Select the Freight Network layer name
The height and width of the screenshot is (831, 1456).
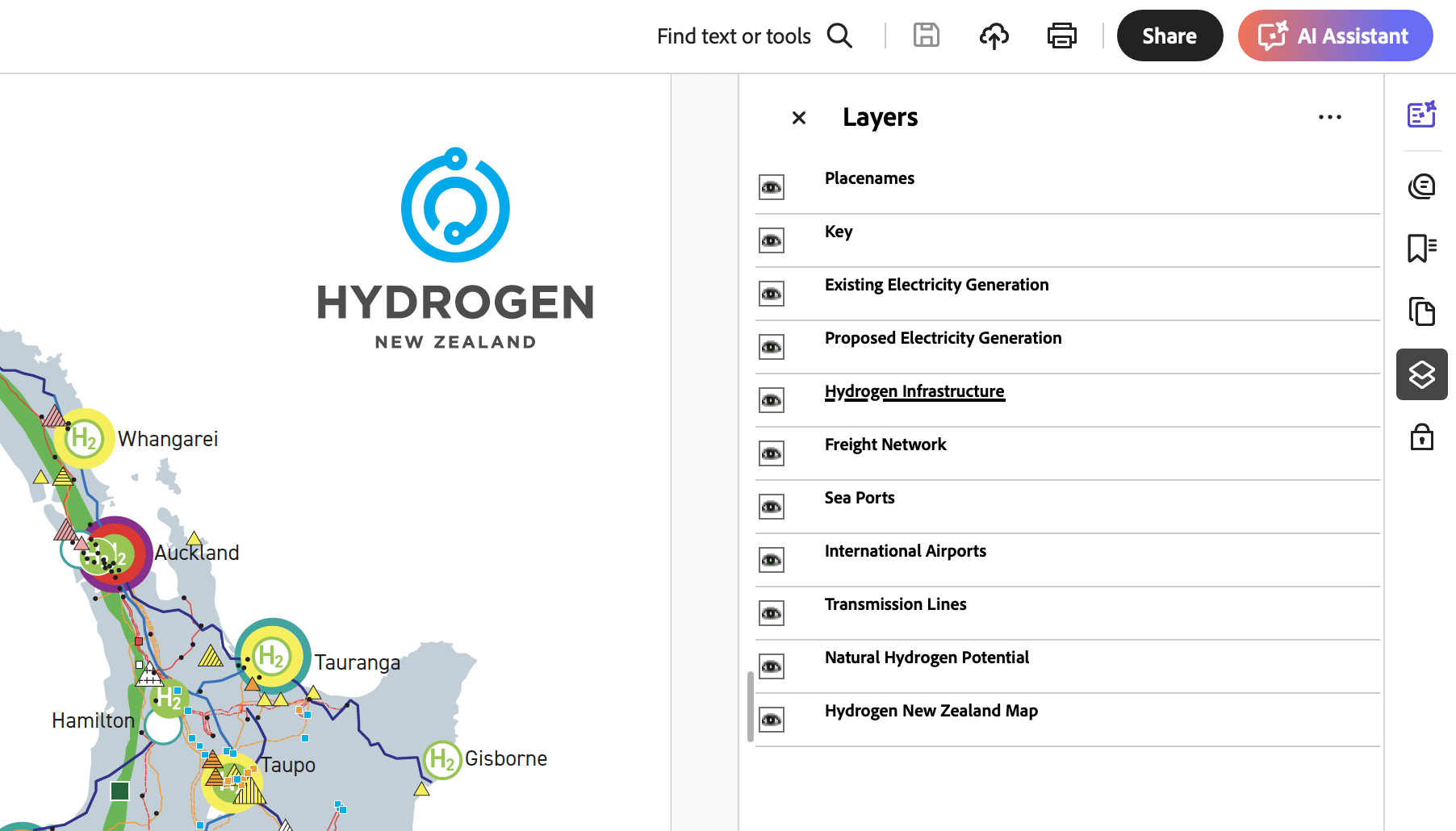tap(885, 445)
